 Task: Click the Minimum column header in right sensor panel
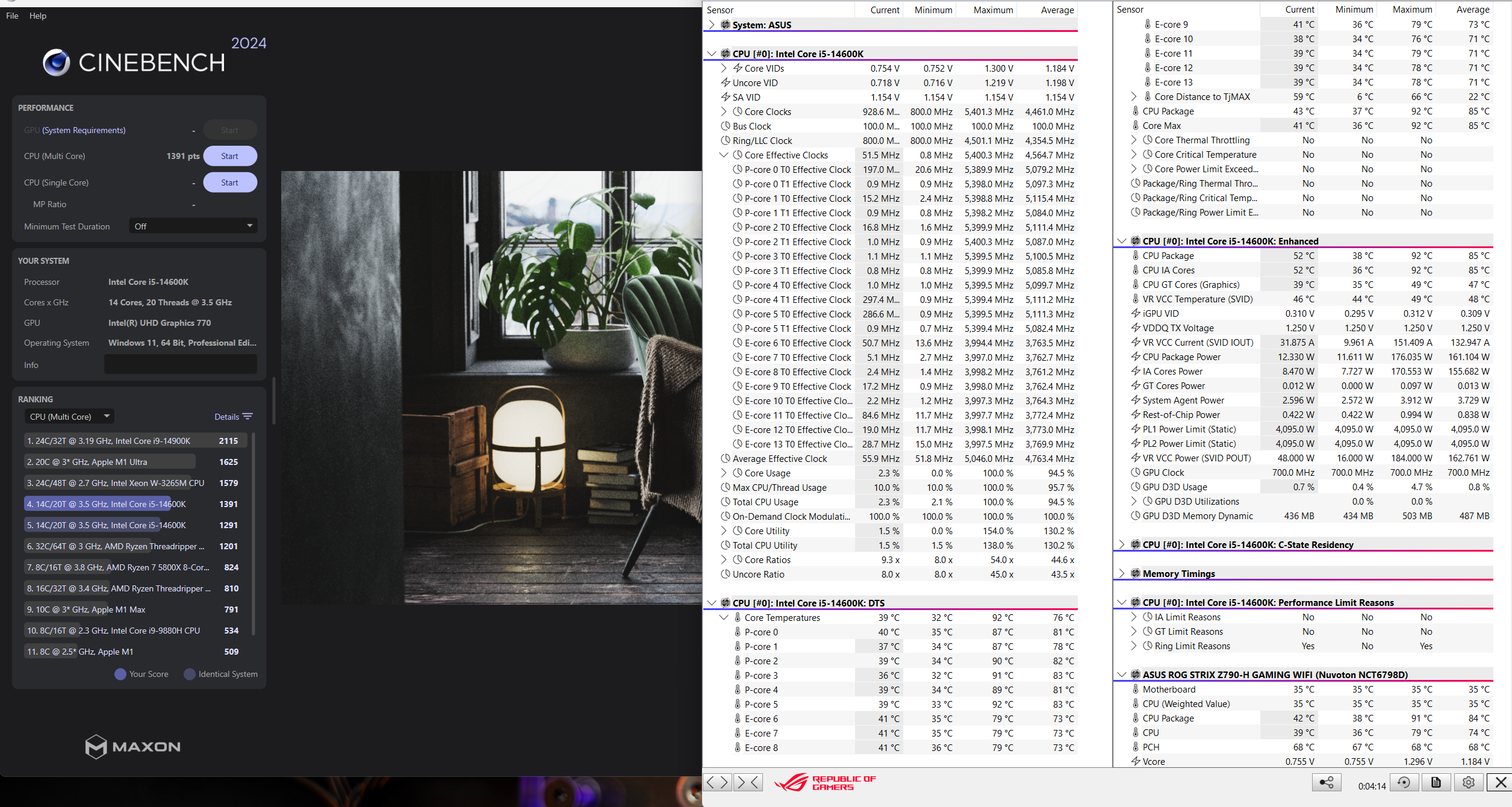pyautogui.click(x=1354, y=9)
